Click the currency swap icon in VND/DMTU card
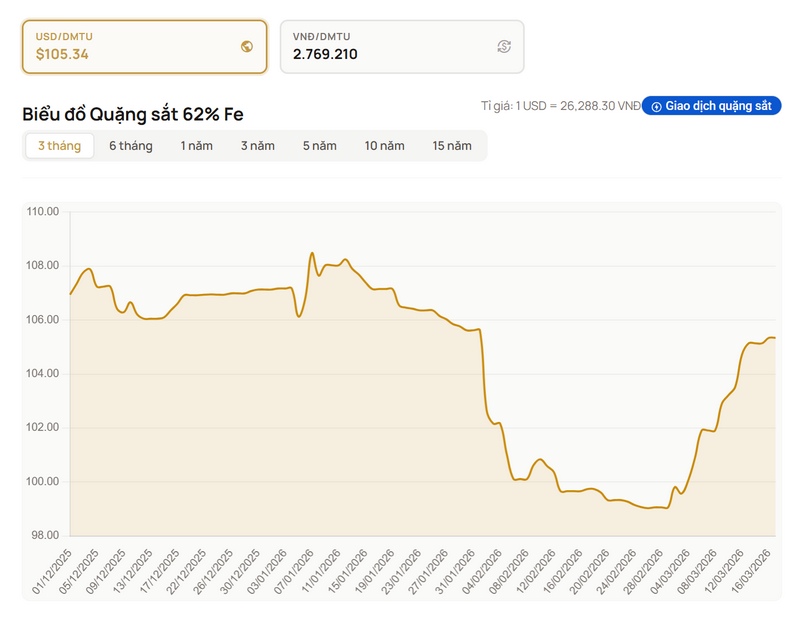 pos(504,46)
